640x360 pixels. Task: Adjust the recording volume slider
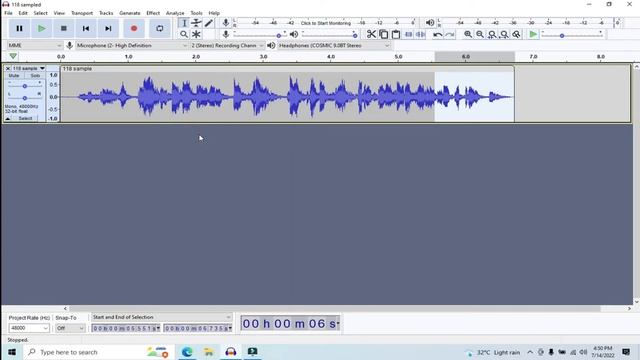point(279,36)
